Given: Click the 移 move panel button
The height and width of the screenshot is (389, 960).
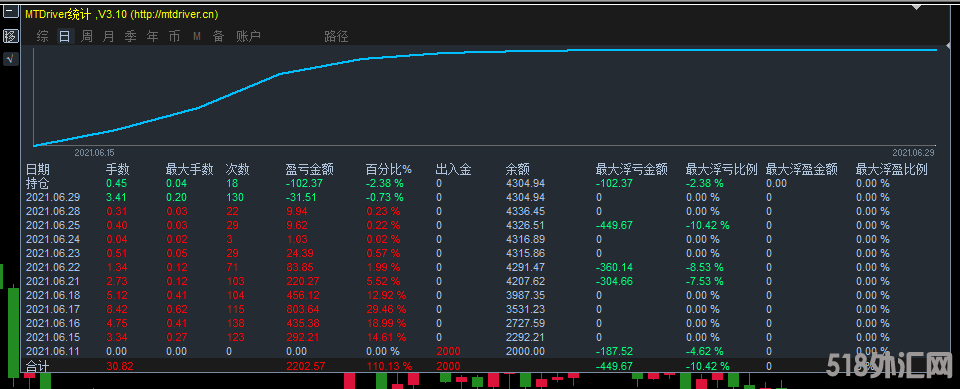Looking at the screenshot, I should click(x=10, y=36).
